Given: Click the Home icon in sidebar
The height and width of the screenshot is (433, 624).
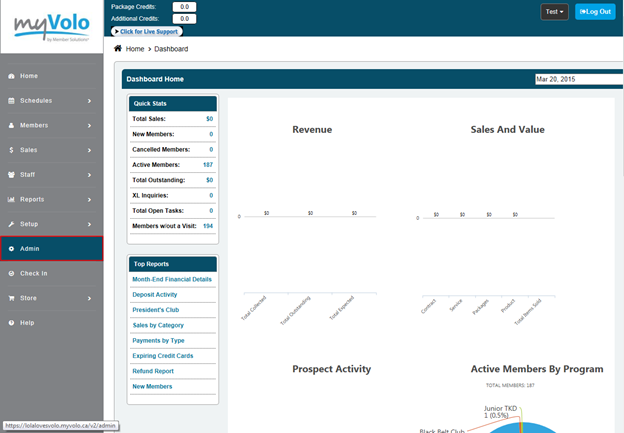Looking at the screenshot, I should point(11,76).
